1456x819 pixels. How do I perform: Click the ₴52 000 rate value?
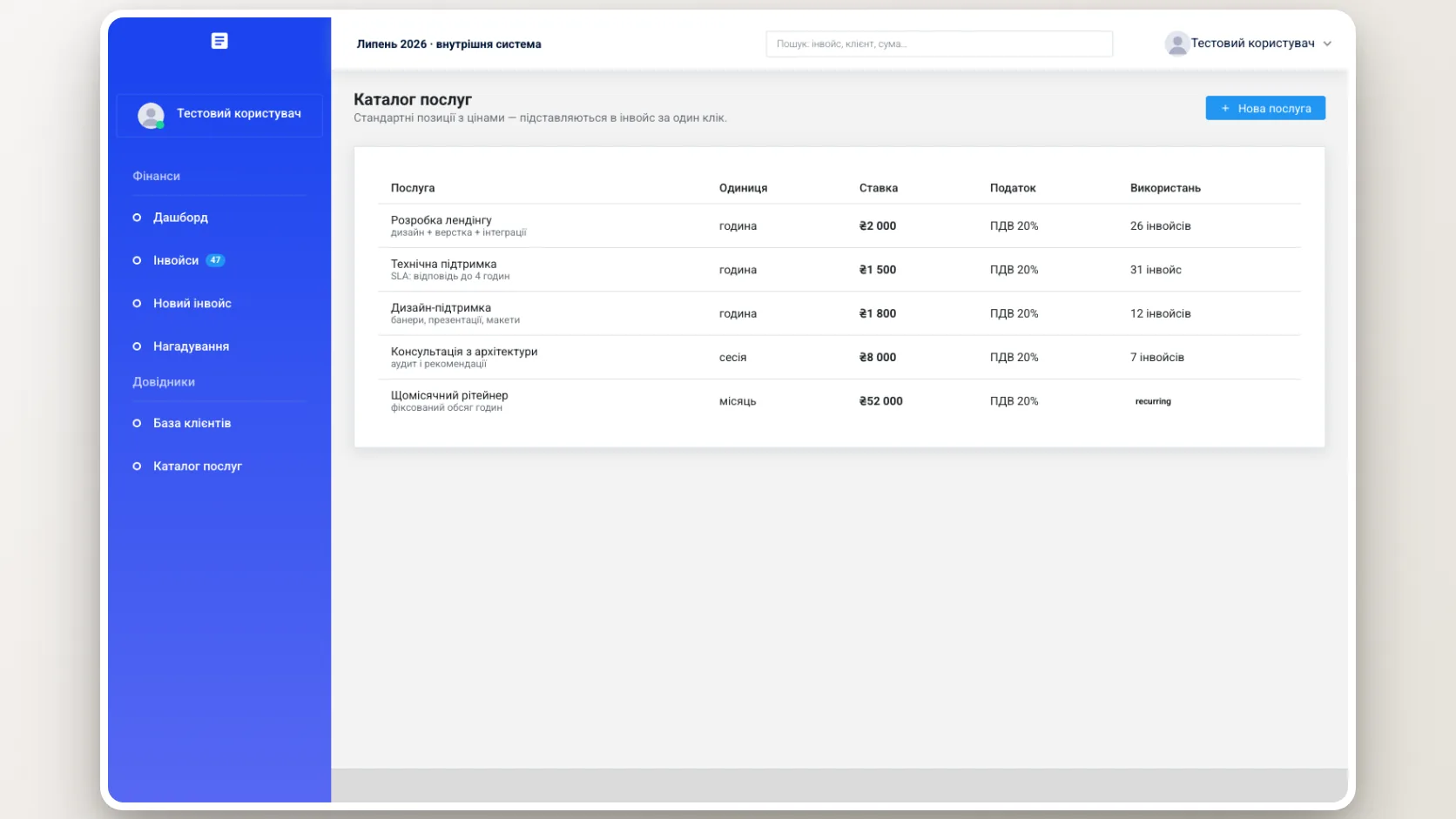coord(881,401)
